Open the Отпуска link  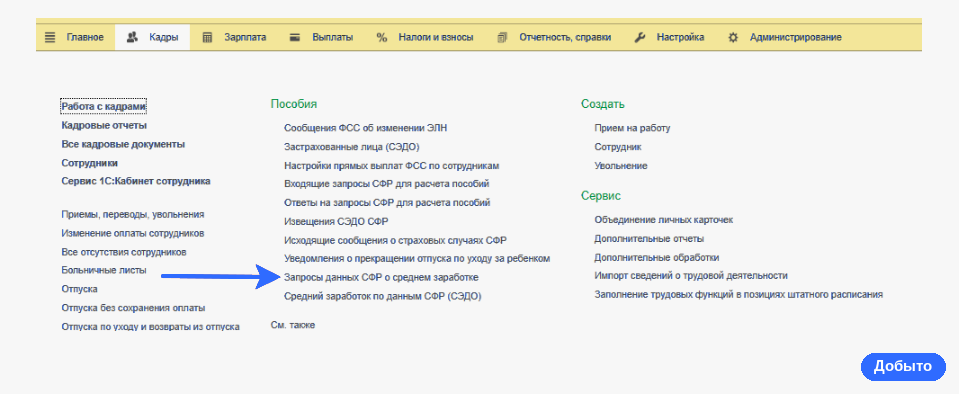click(x=80, y=289)
